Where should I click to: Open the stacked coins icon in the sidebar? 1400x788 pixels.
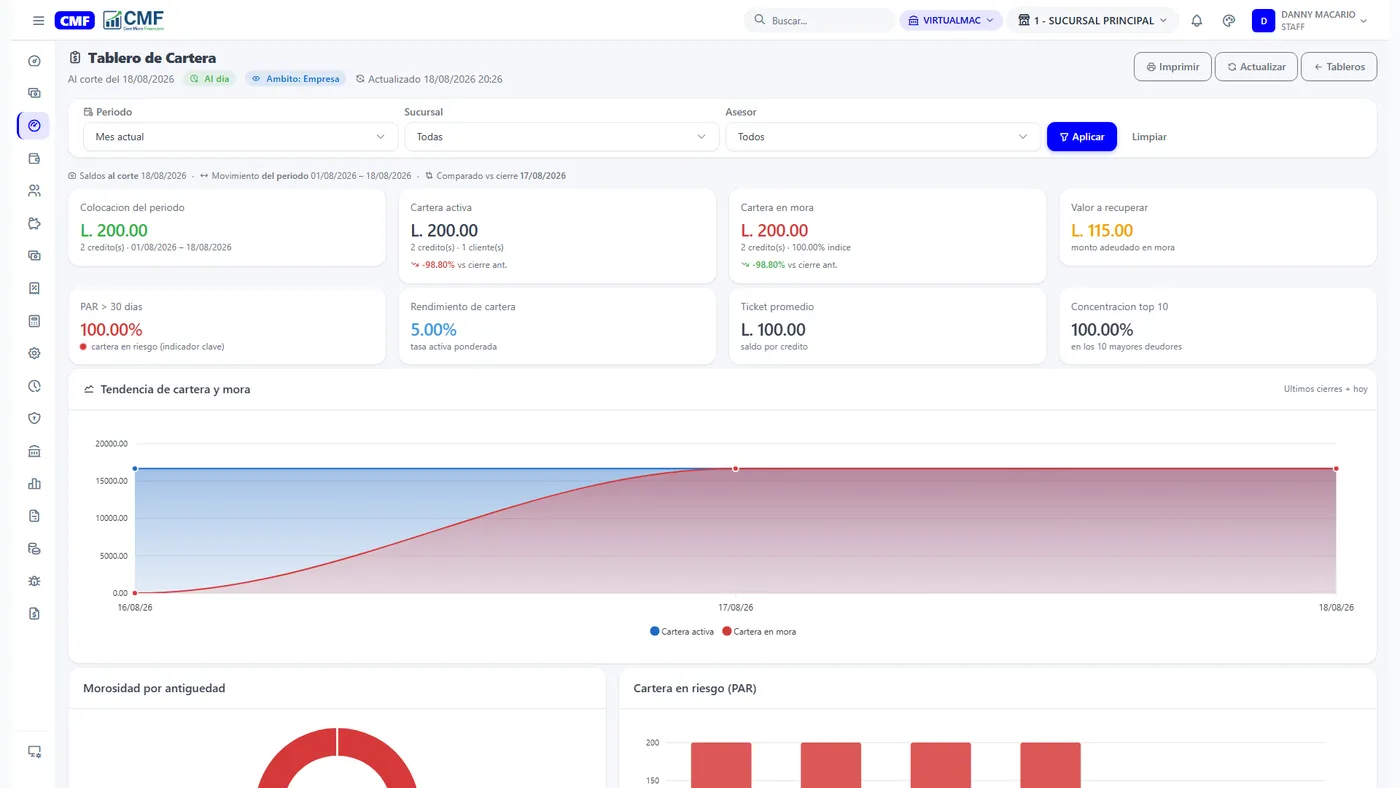34,548
